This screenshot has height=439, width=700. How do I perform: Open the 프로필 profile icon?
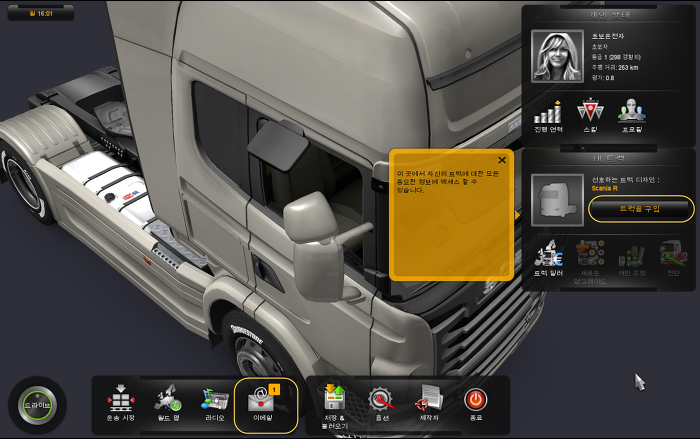[x=632, y=116]
